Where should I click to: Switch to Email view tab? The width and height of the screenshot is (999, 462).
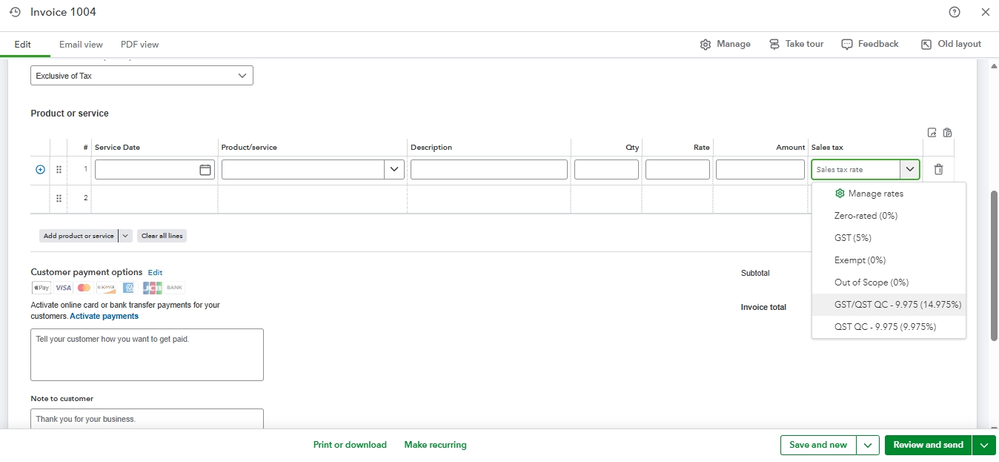coord(81,45)
